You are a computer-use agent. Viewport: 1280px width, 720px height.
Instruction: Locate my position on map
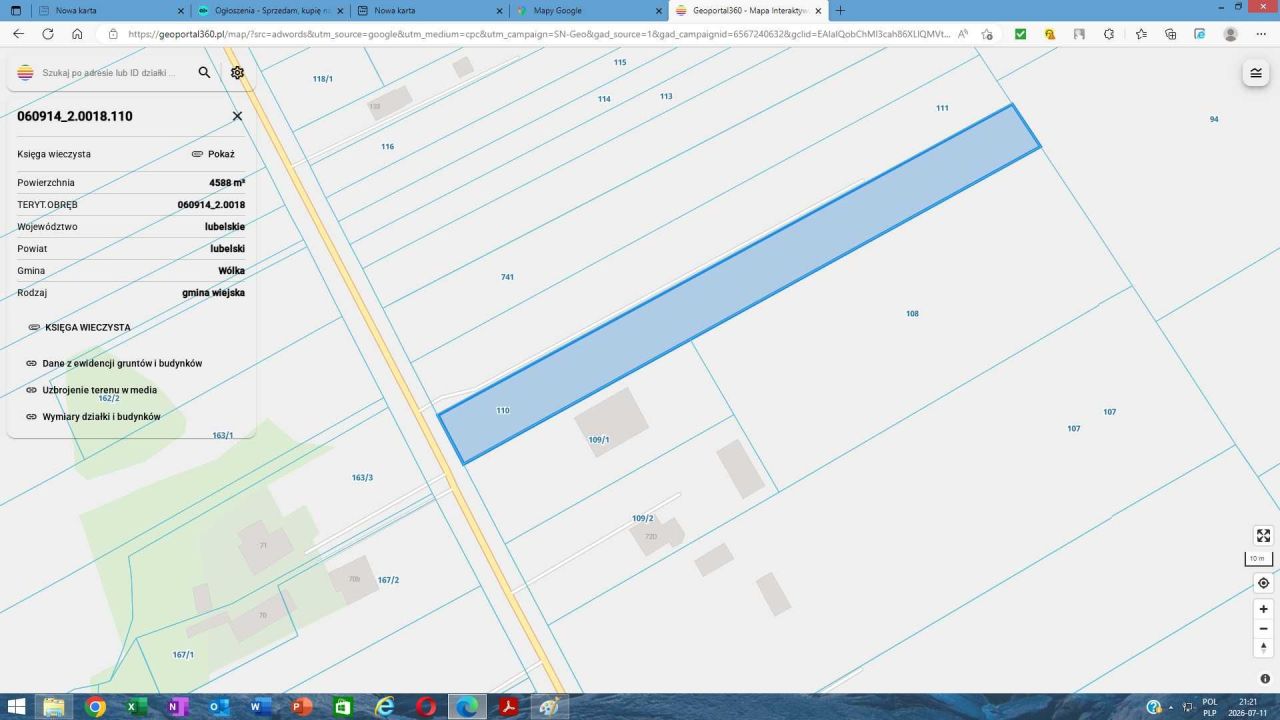1263,583
